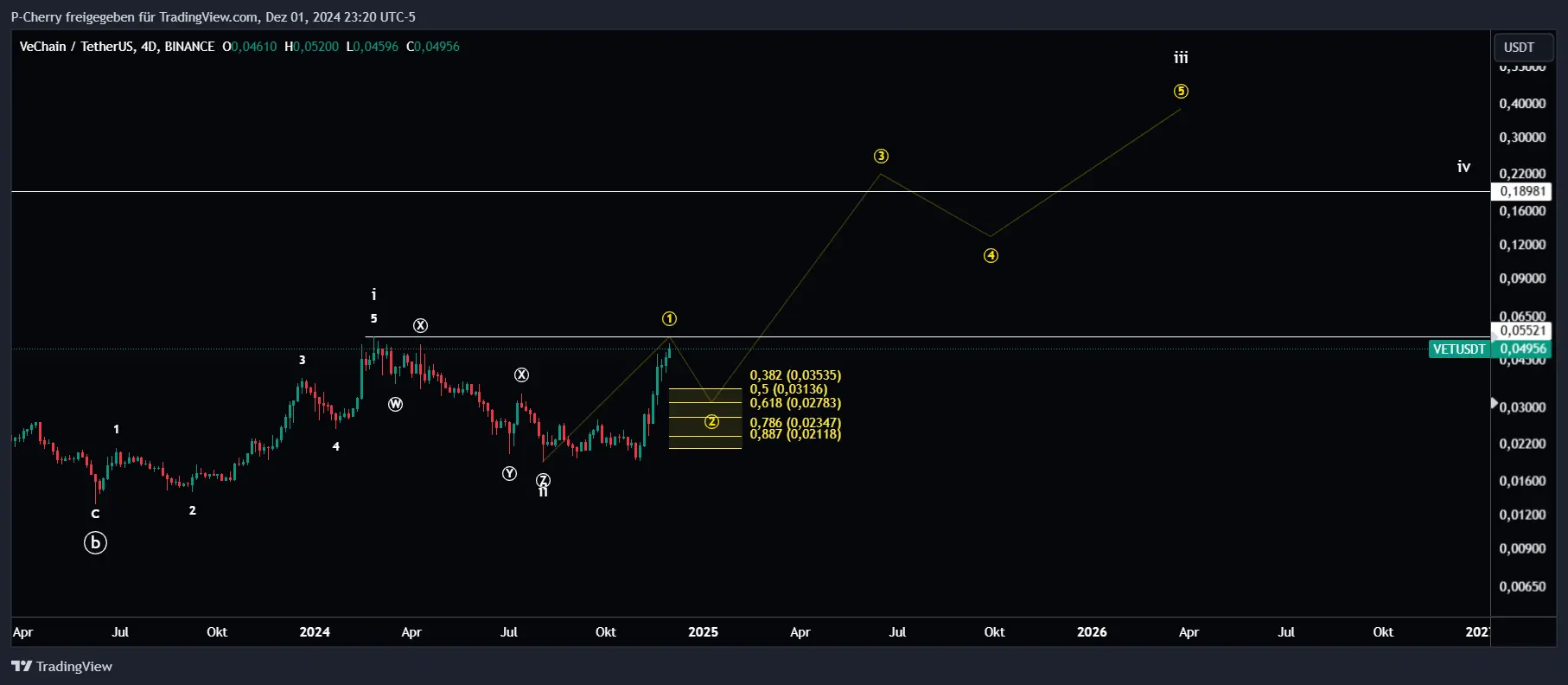Select the ii wave label below circled Z
1568x685 pixels.
[x=543, y=492]
